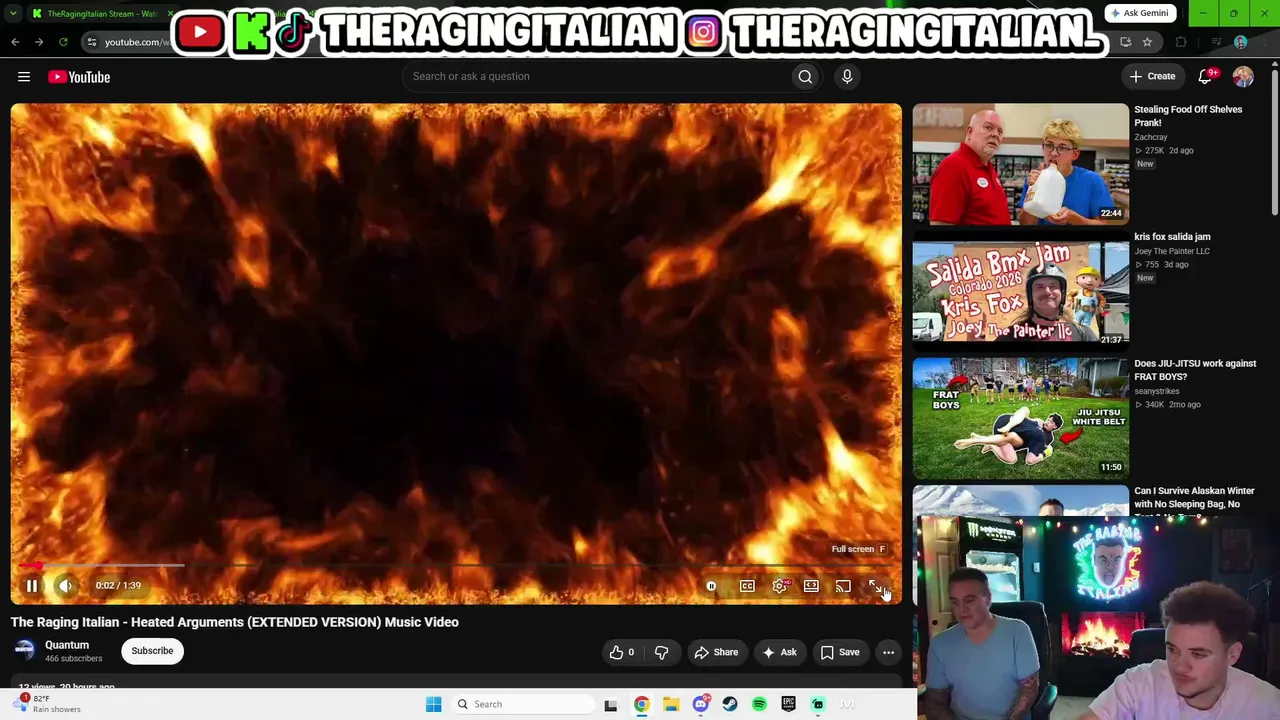
Task: Open Discord from the taskbar
Action: [x=700, y=704]
